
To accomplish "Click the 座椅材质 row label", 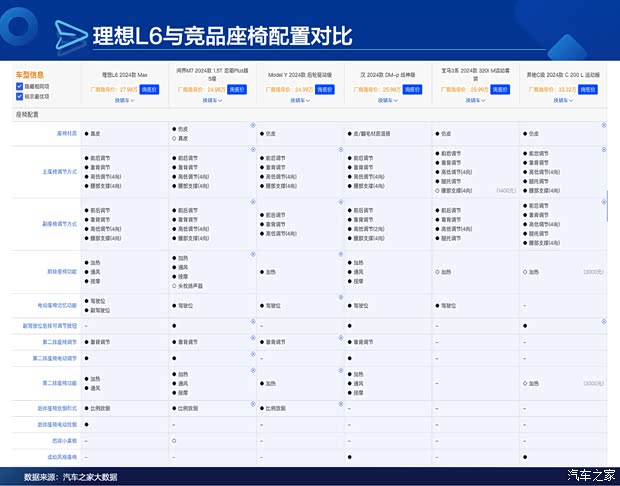I will (66, 133).
